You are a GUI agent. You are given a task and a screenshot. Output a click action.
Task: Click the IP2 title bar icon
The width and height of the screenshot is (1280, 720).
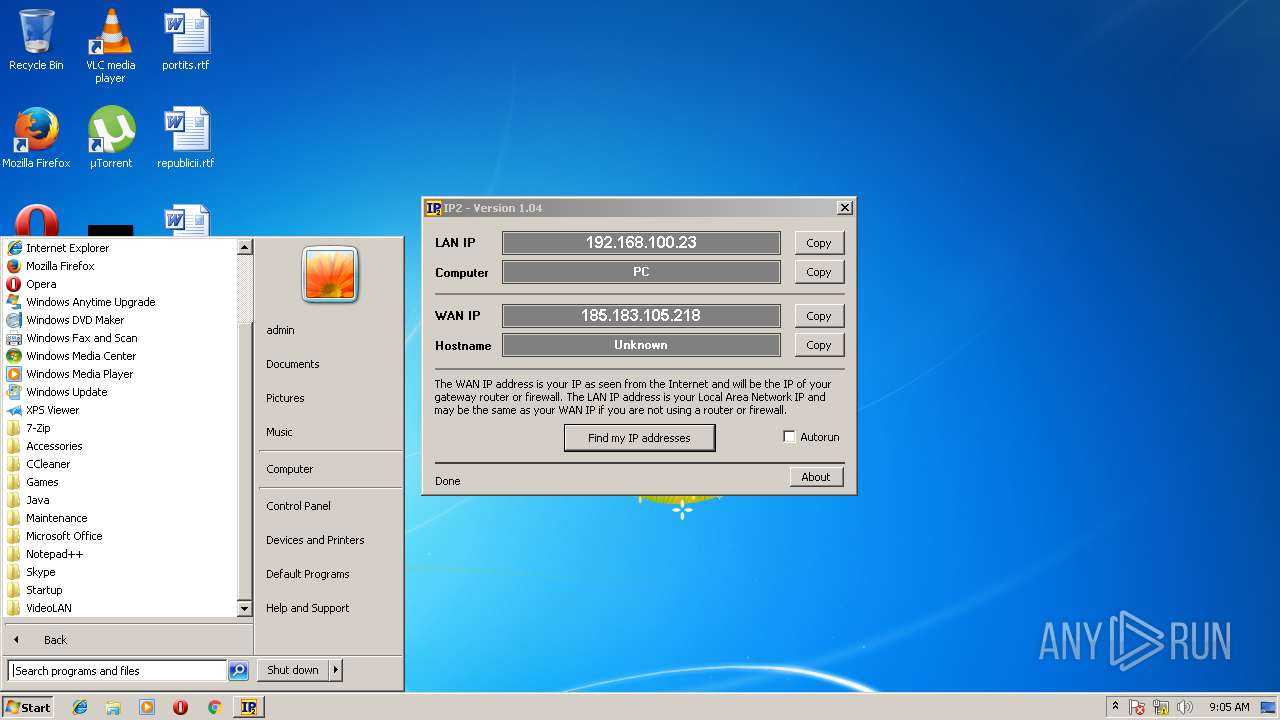point(433,208)
